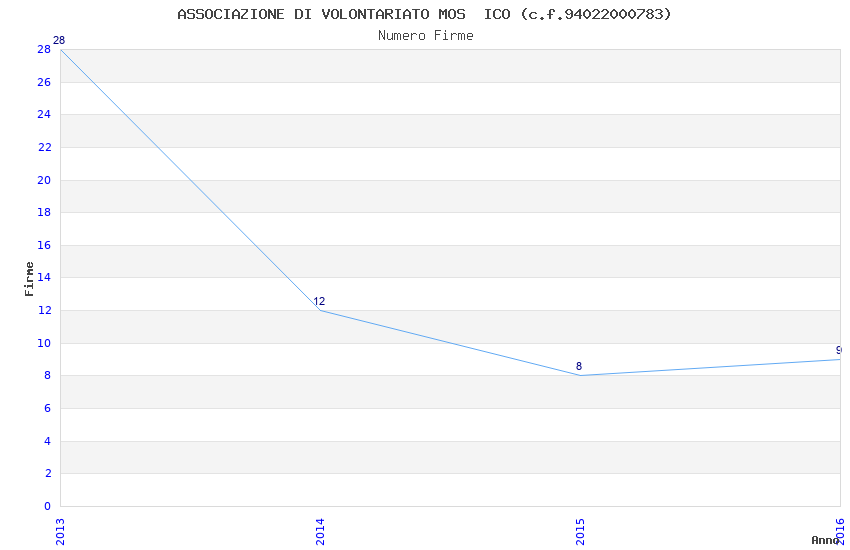Click the y-axis tick label 14
Image resolution: width=850 pixels, height=550 pixels.
point(44,277)
